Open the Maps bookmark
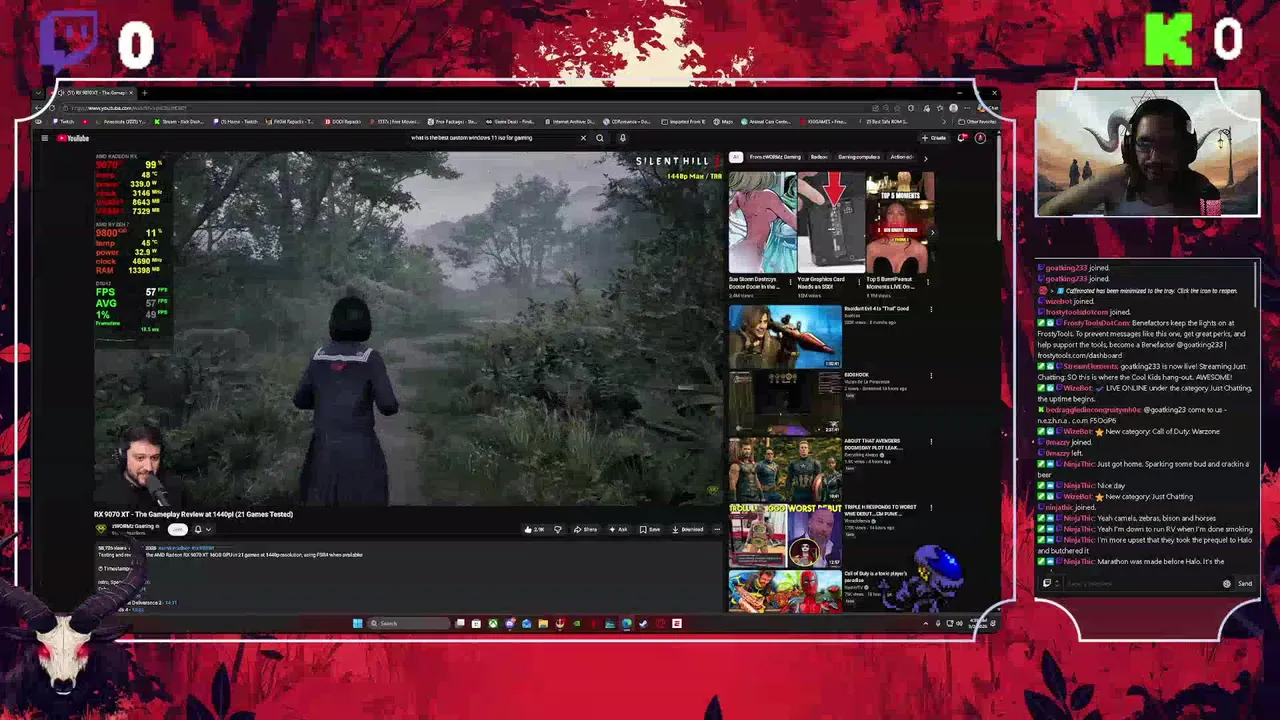Screen dimensions: 1280x720 pos(722,122)
